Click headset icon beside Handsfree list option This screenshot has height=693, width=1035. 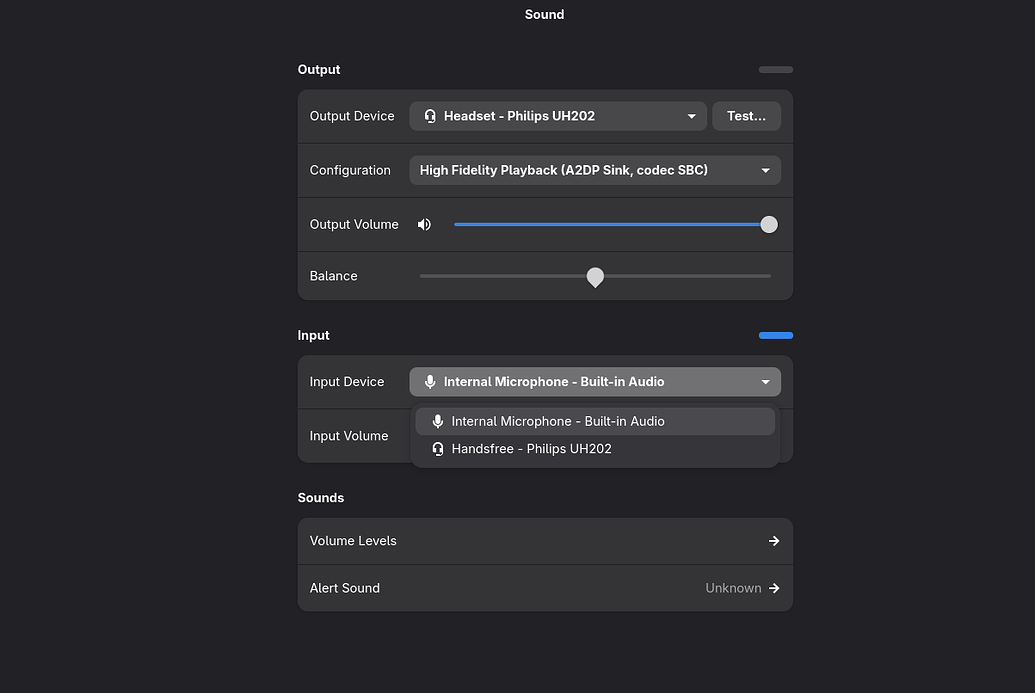[x=437, y=449]
